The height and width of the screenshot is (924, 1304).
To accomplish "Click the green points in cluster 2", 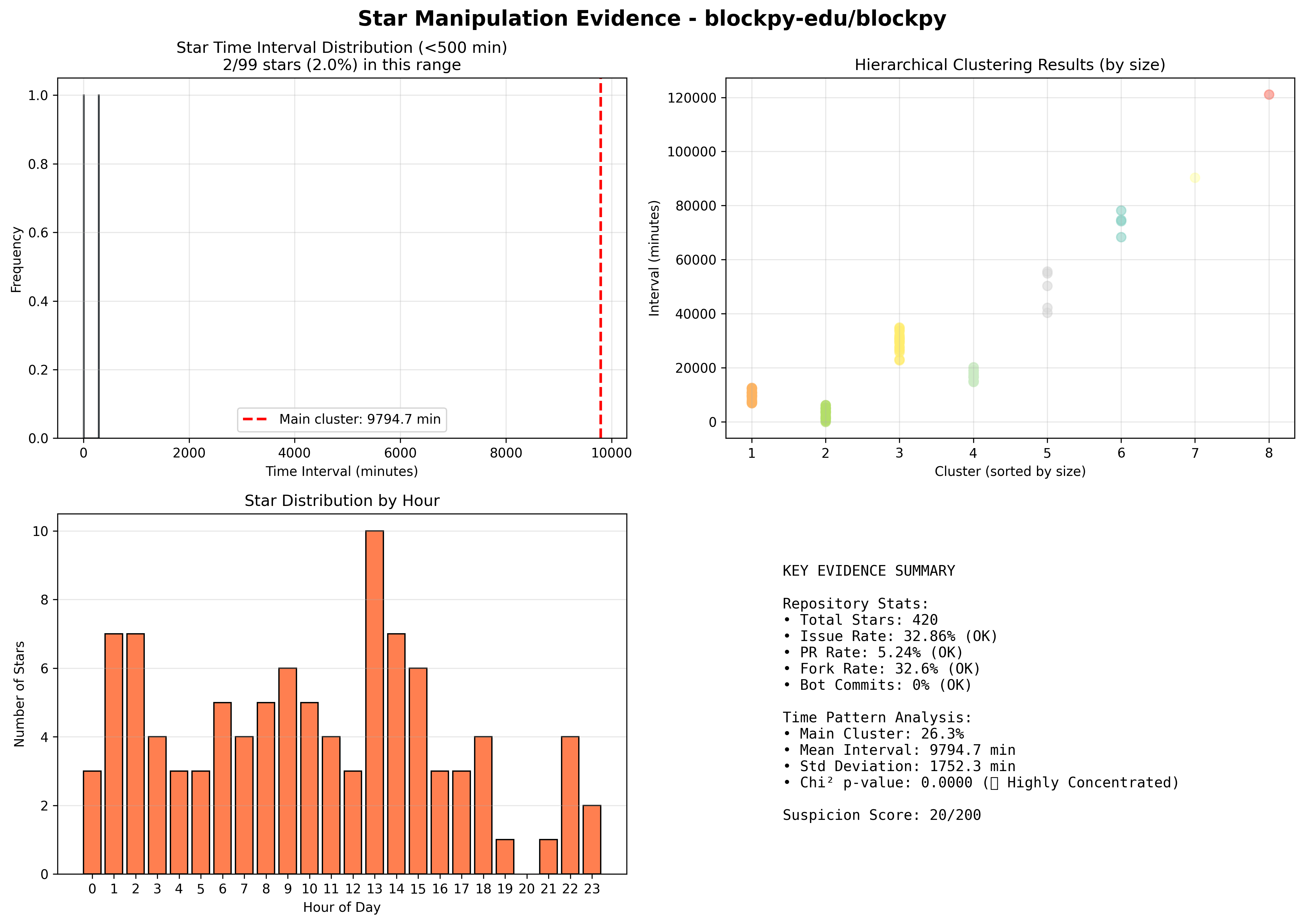I will click(826, 413).
